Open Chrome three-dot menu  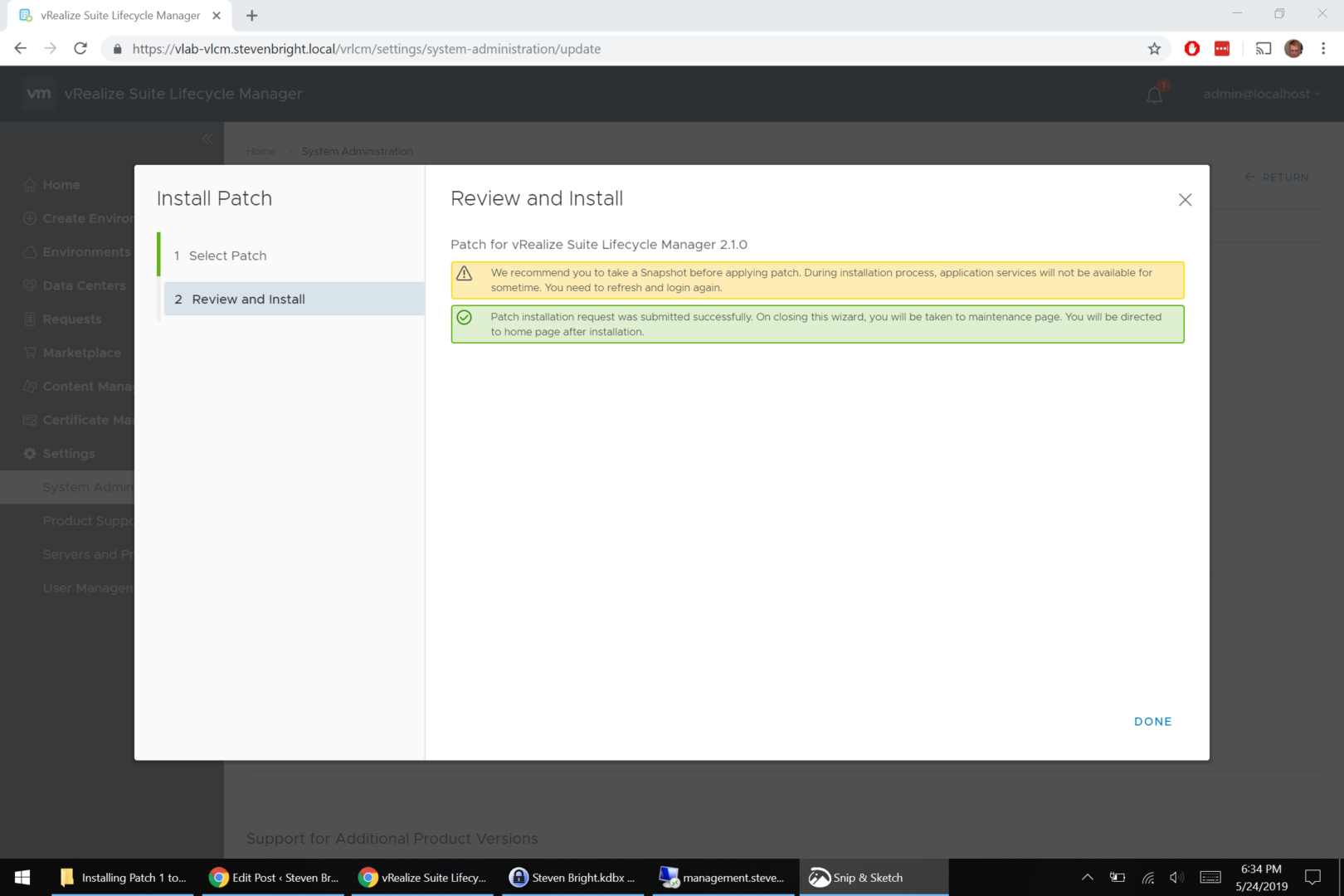[x=1323, y=49]
